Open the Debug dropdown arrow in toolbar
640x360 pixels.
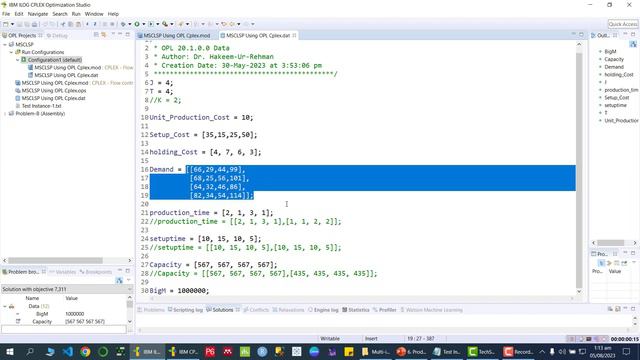coord(129,24)
